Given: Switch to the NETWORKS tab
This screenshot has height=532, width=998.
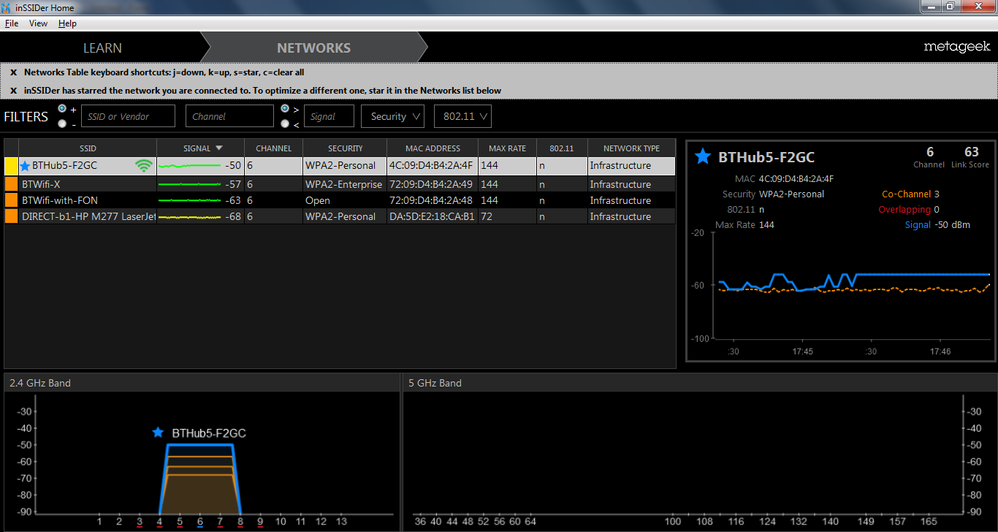Looking at the screenshot, I should click(x=313, y=48).
